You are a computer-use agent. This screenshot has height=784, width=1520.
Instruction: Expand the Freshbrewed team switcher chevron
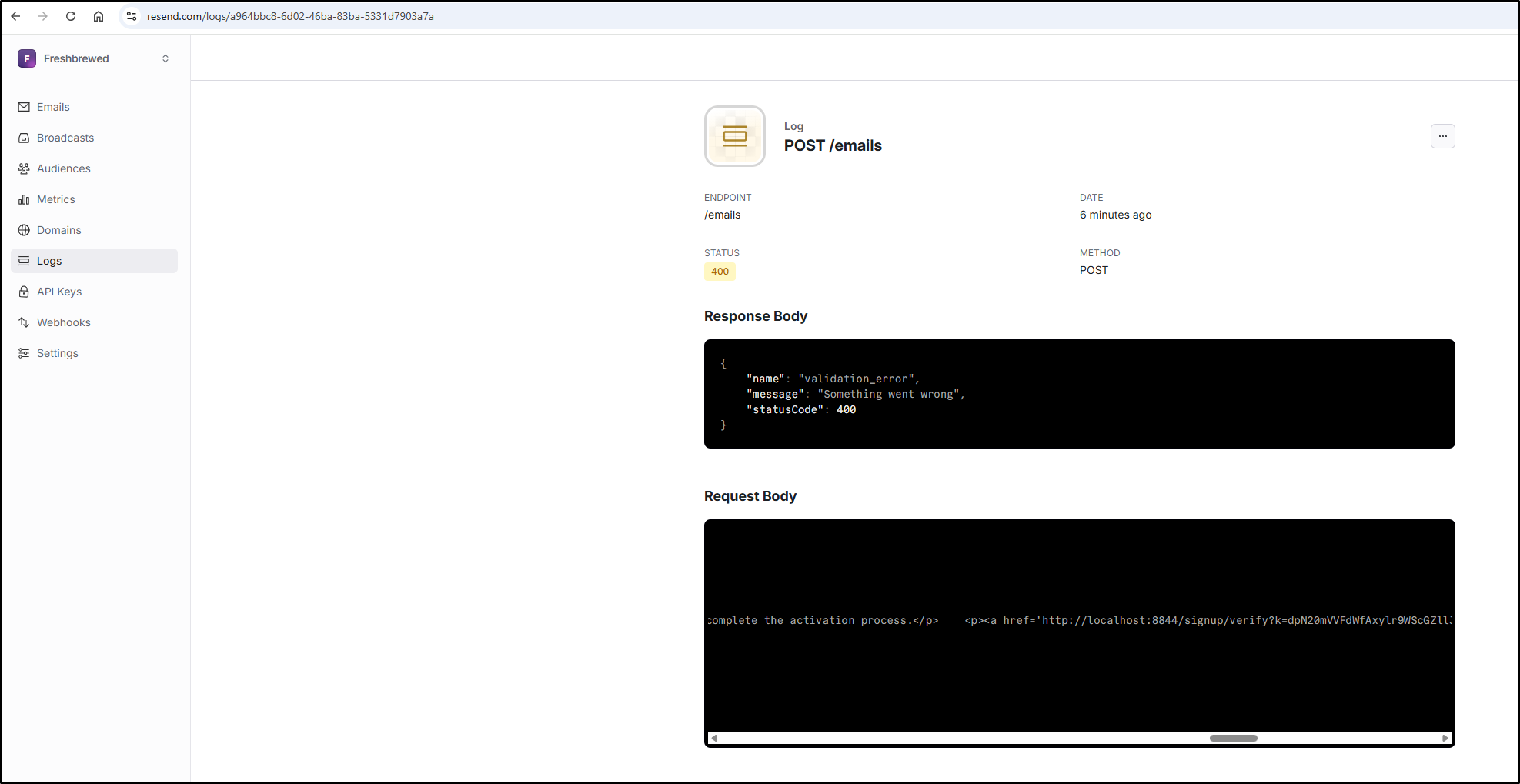coord(165,58)
